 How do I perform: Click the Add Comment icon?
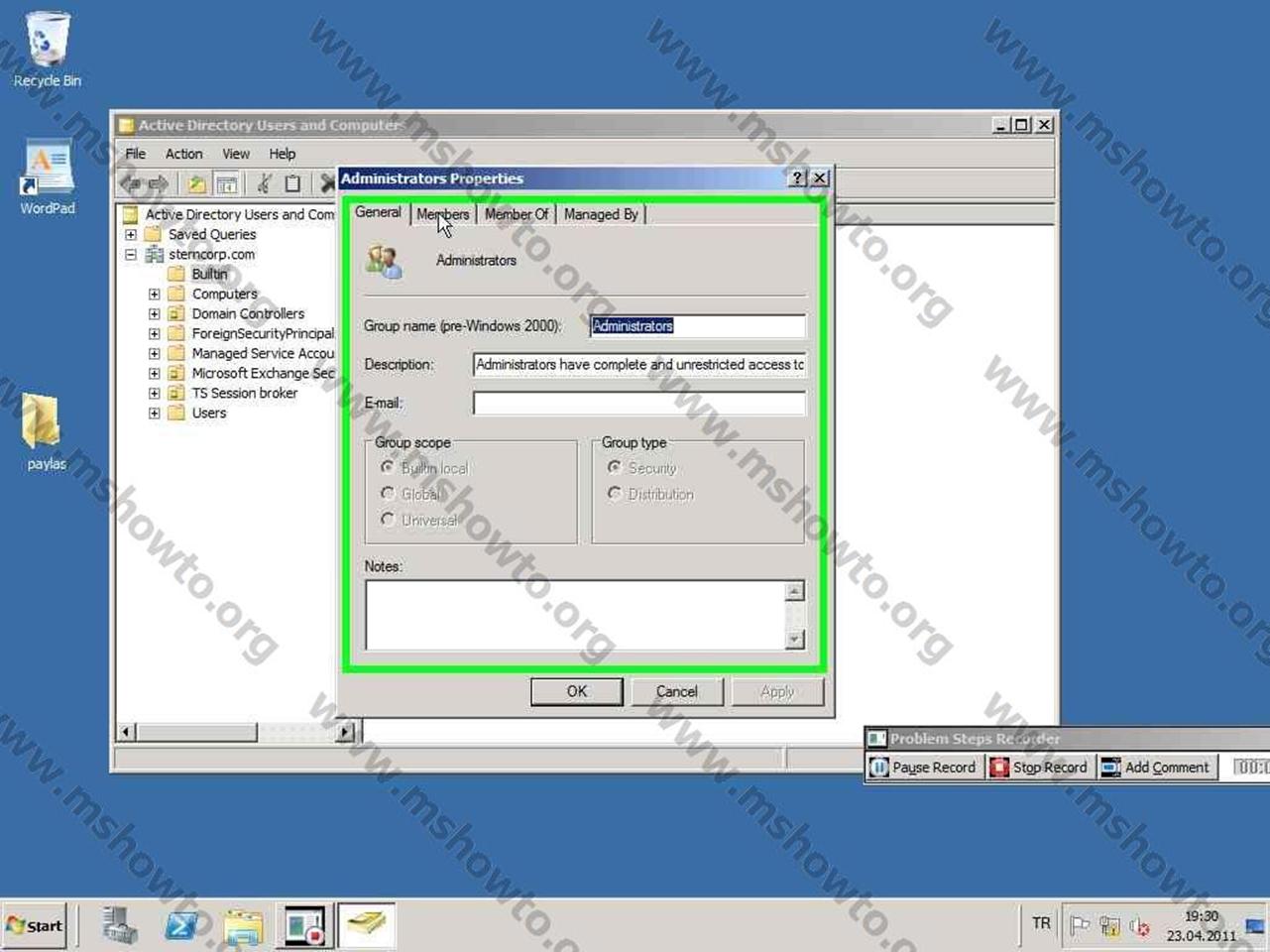pos(1111,768)
